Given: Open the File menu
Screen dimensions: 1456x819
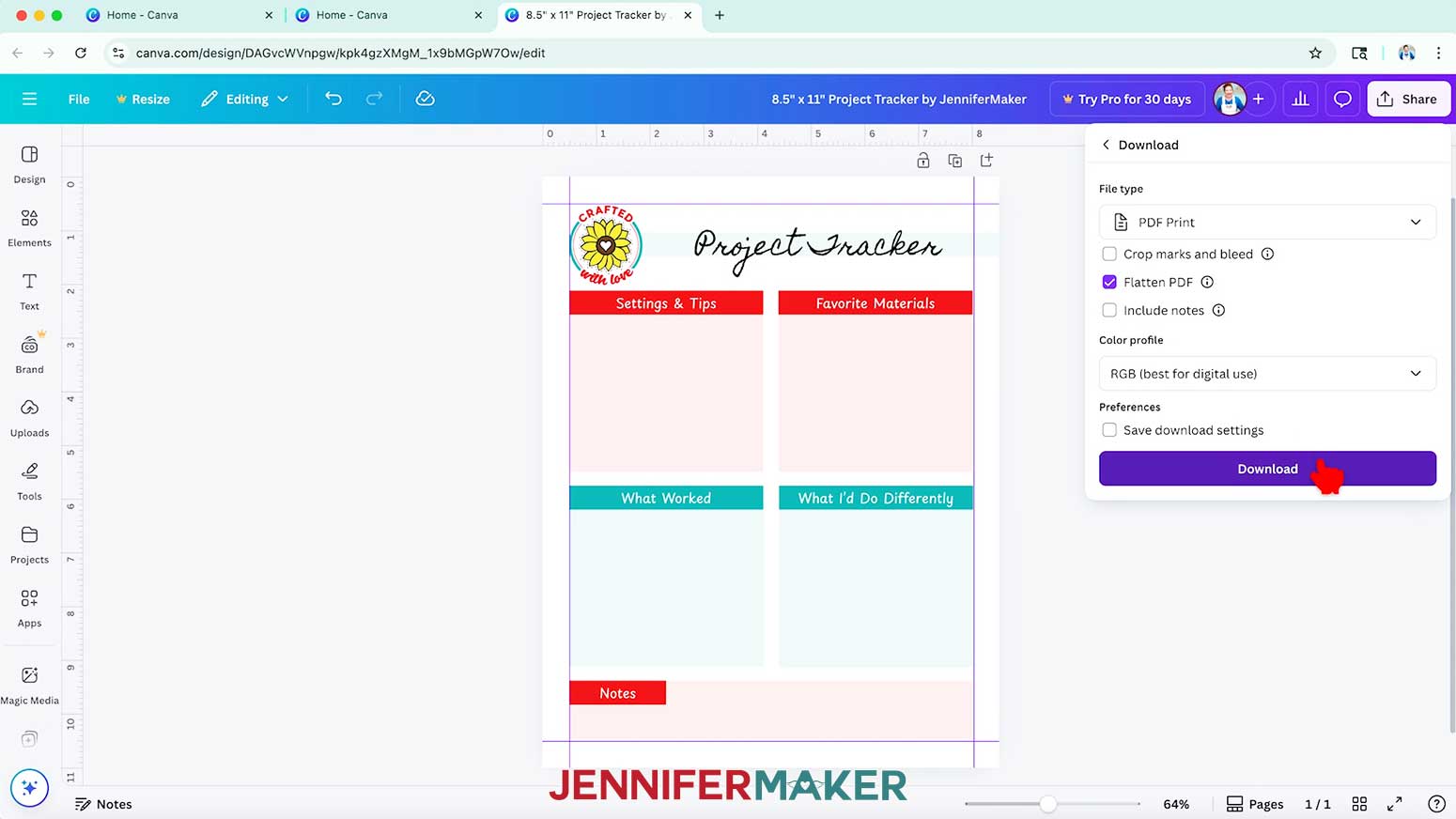Looking at the screenshot, I should pos(79,99).
